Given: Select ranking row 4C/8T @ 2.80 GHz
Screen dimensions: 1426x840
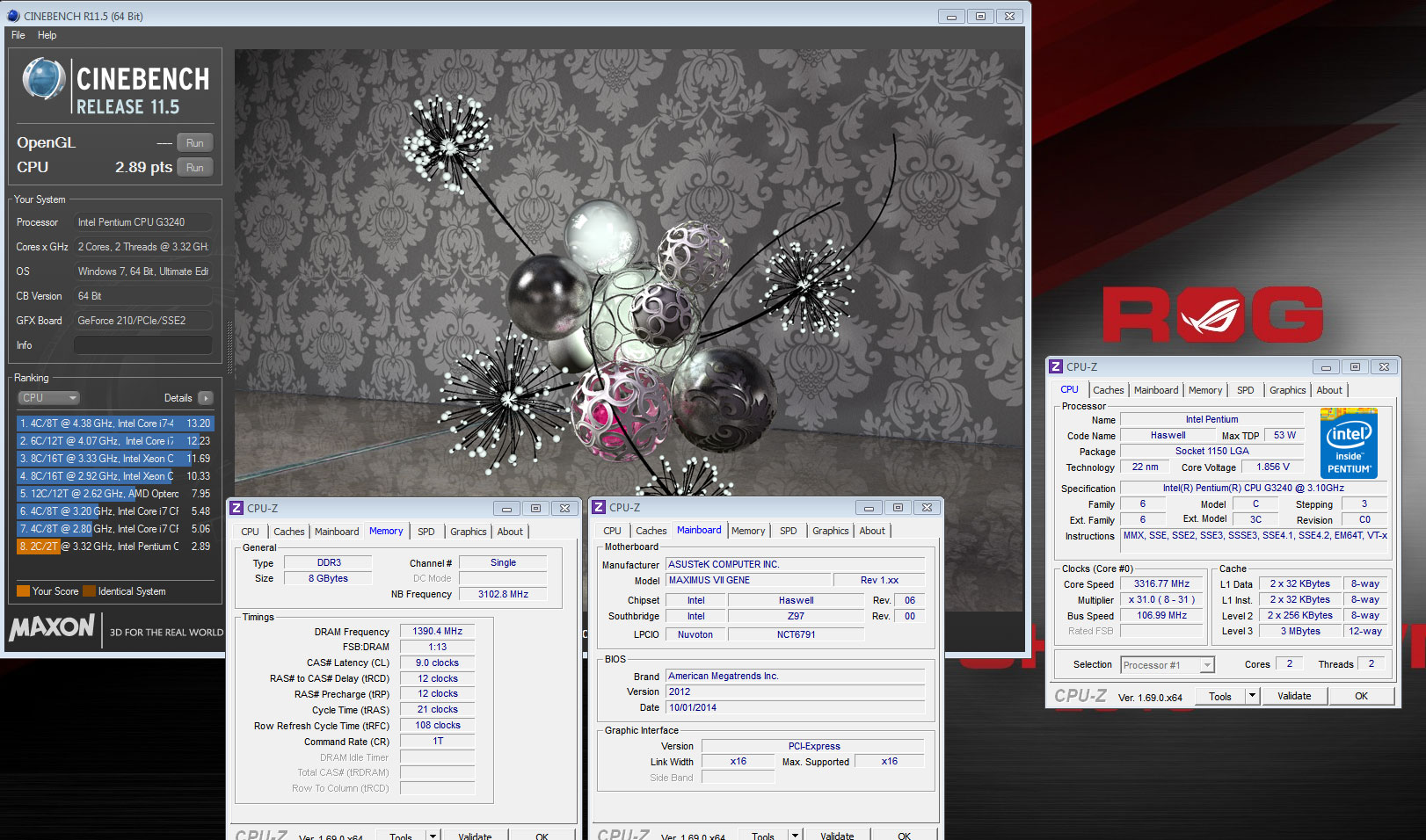Looking at the screenshot, I should click(x=115, y=529).
